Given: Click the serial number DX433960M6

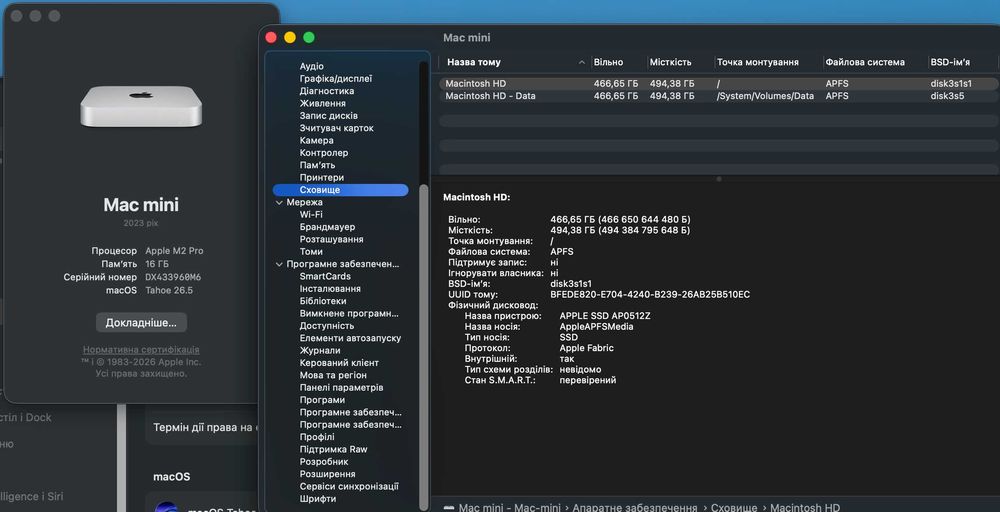Looking at the screenshot, I should 173,277.
